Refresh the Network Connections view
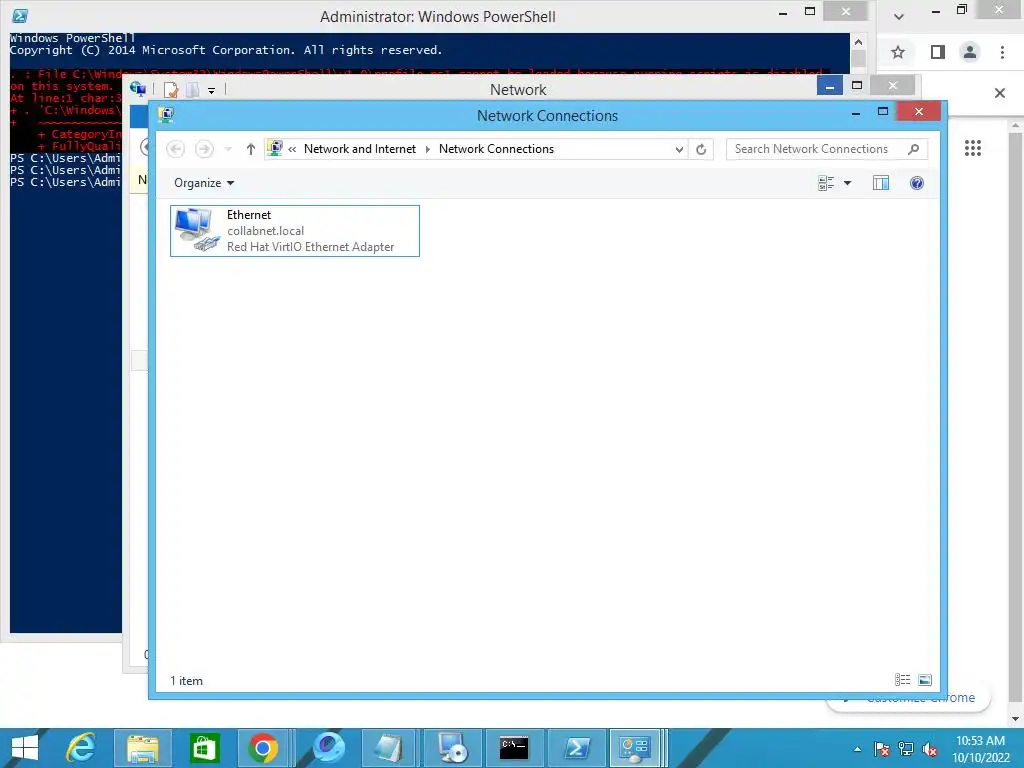The height and width of the screenshot is (768, 1024). pyautogui.click(x=701, y=150)
